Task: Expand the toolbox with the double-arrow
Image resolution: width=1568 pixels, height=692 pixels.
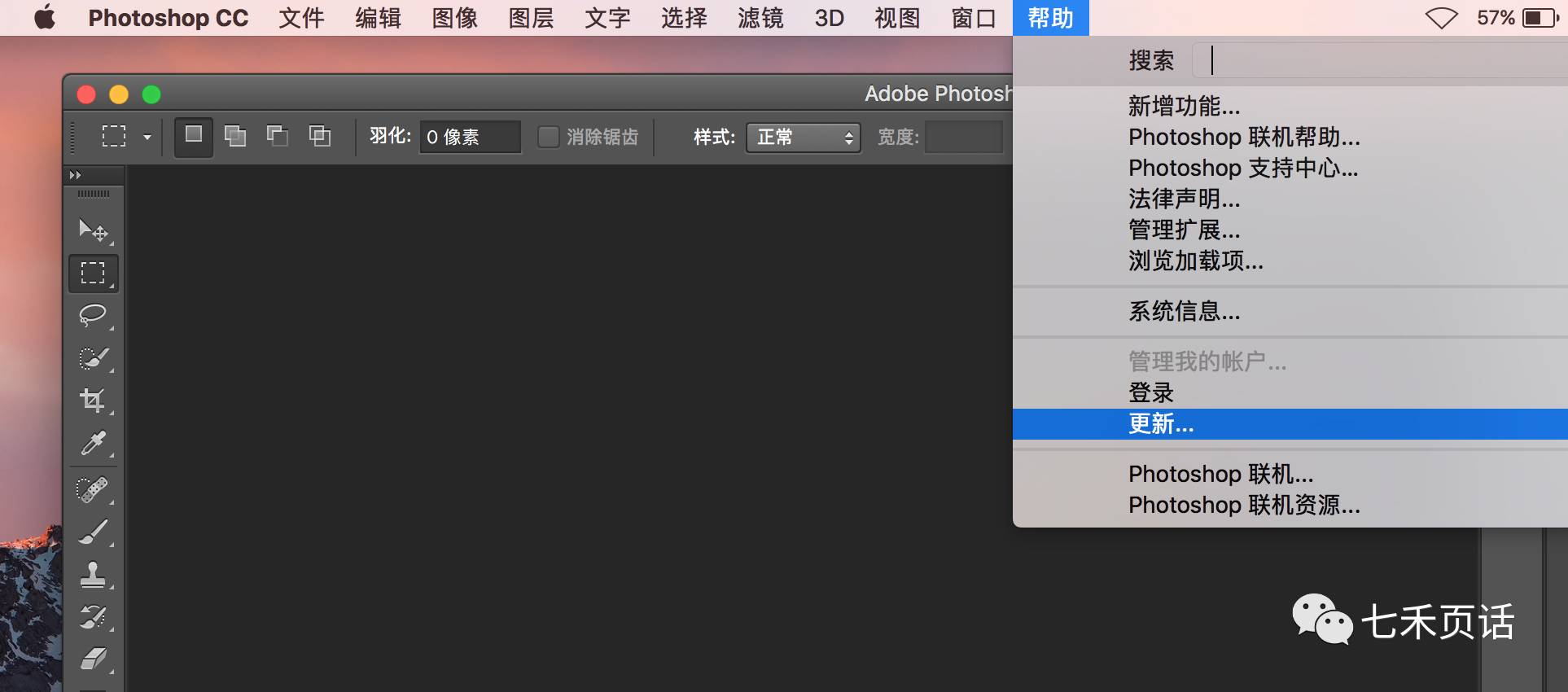Action: coord(76,175)
